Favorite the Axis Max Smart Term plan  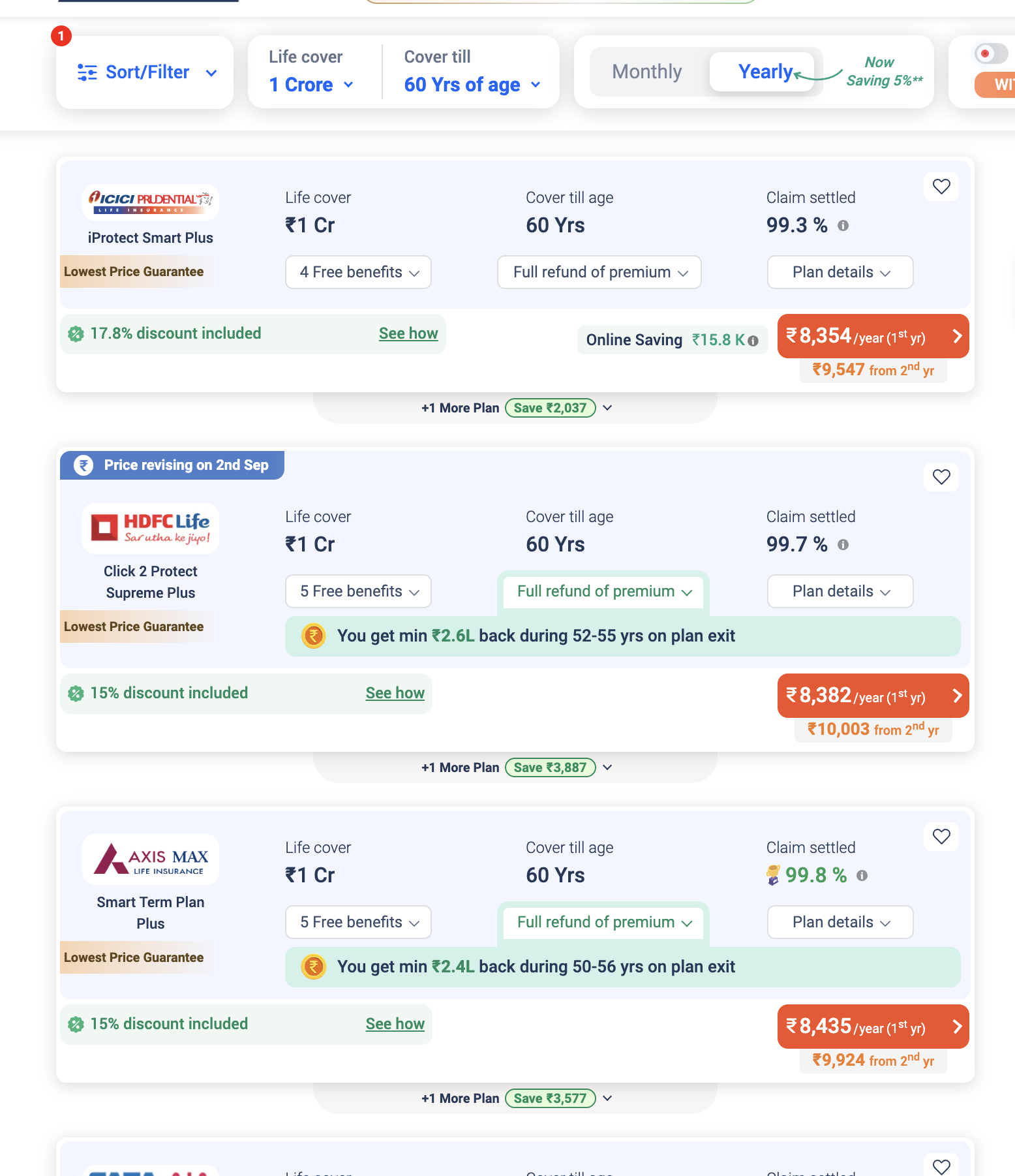pos(941,836)
